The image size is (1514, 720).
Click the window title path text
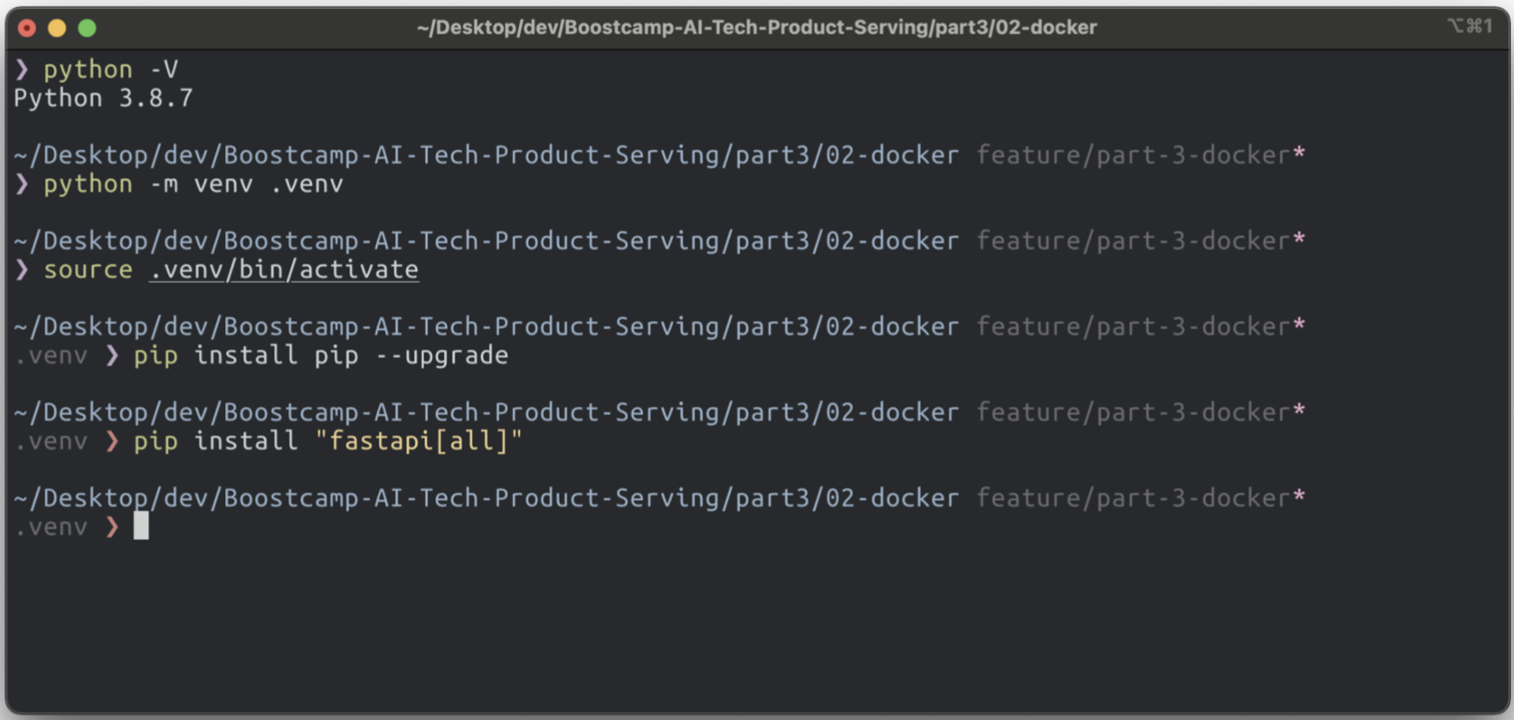757,27
